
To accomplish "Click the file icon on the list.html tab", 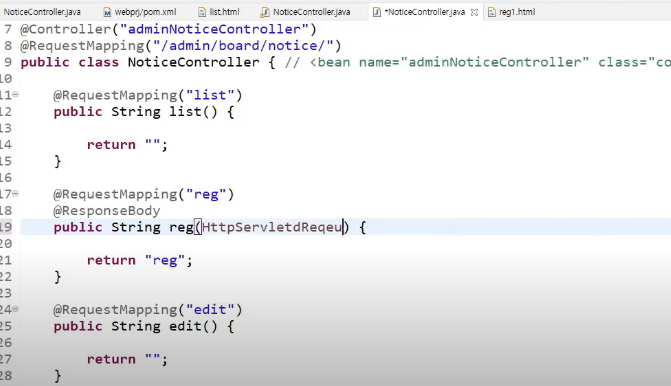I will point(202,12).
